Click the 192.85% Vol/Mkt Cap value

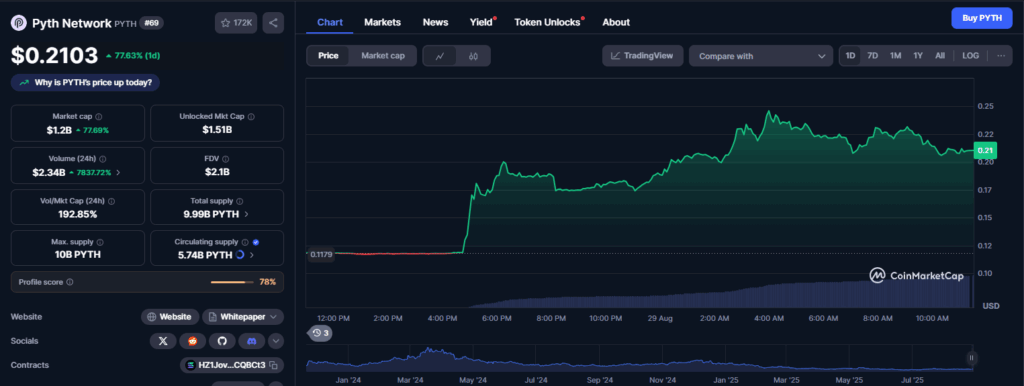point(78,214)
